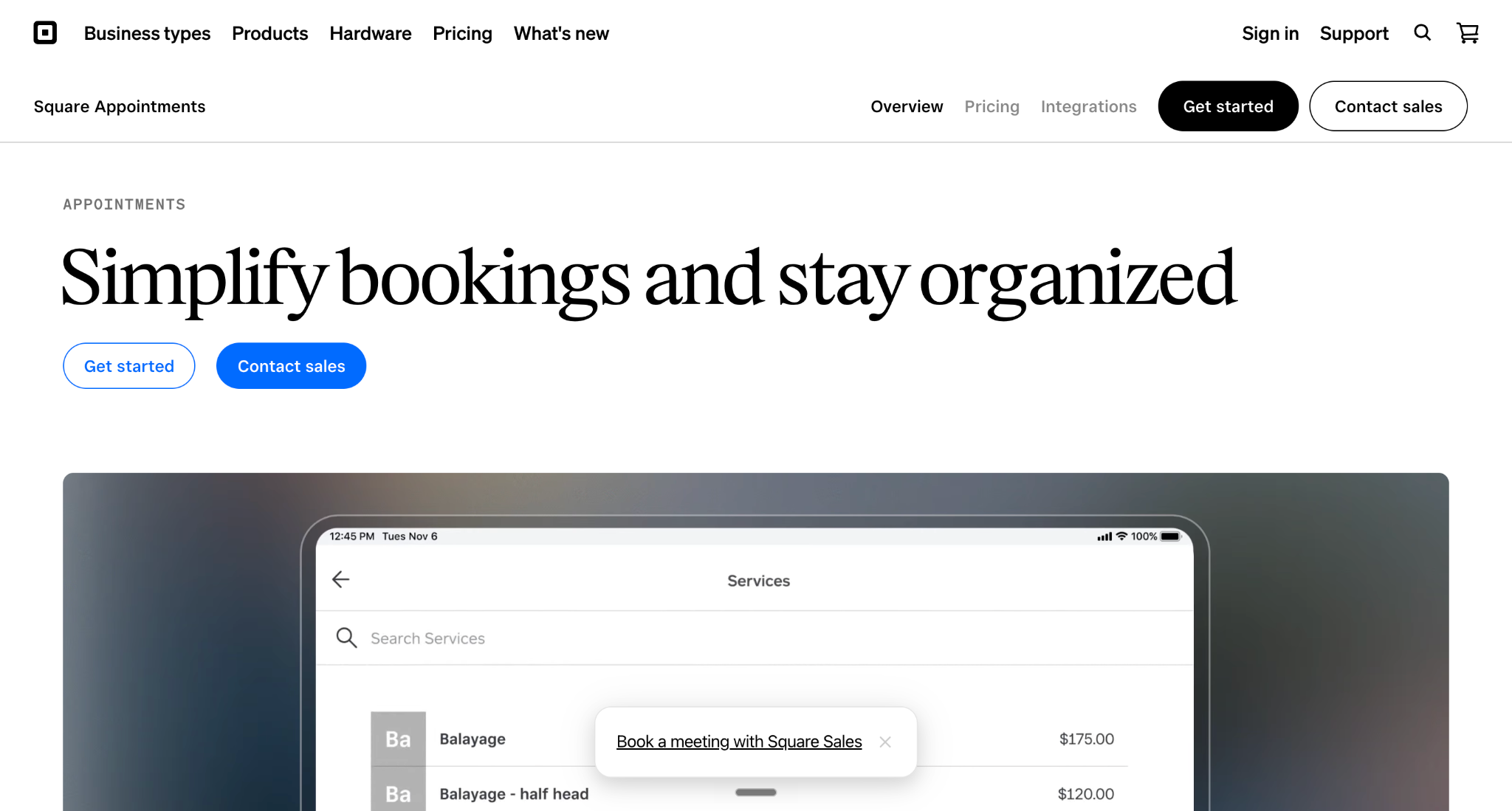
Task: Click the Sign in link
Action: click(x=1270, y=33)
